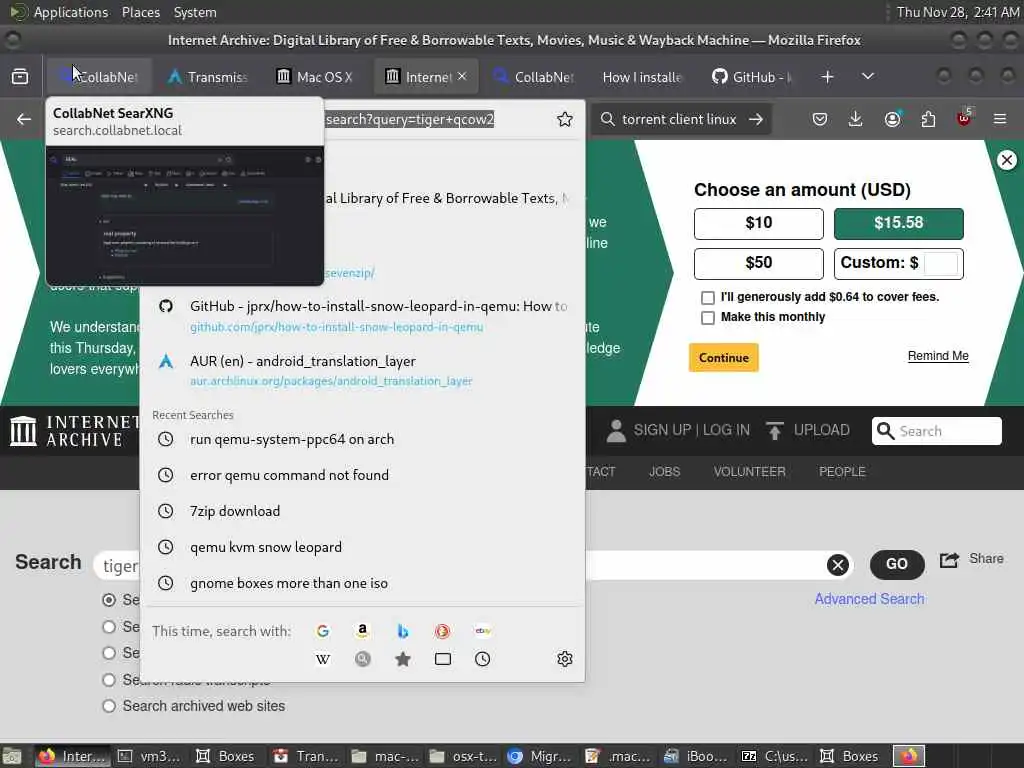The height and width of the screenshot is (768, 1024).
Task: Open vm3 terminal from taskbar
Action: point(150,756)
